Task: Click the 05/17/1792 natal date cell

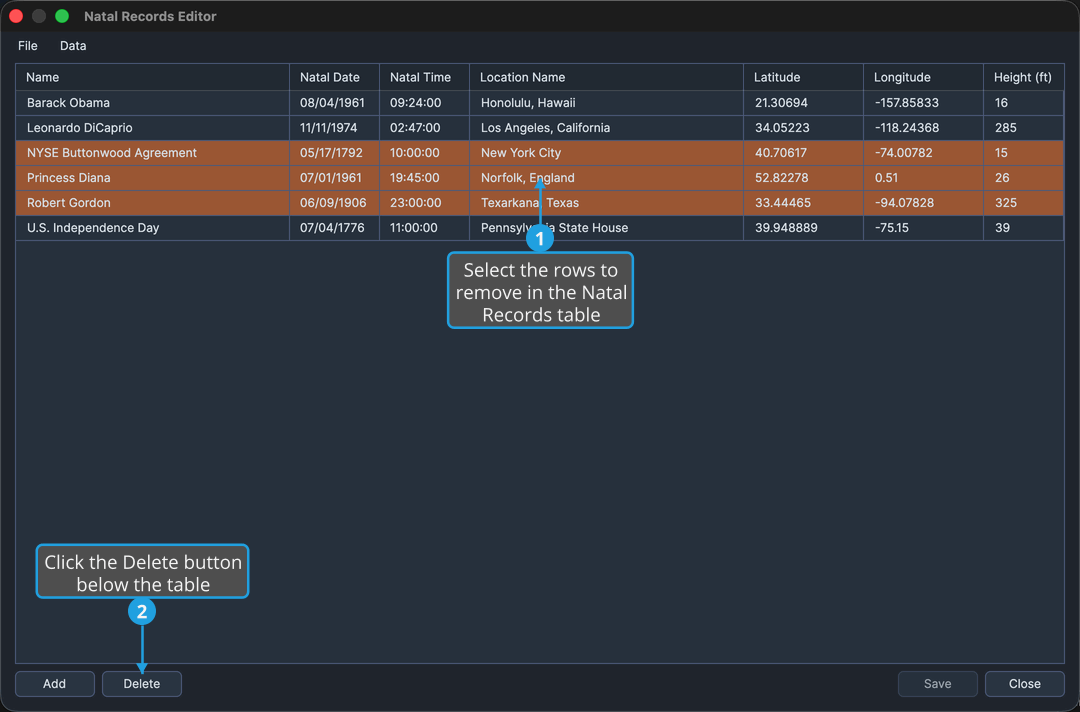Action: [334, 153]
